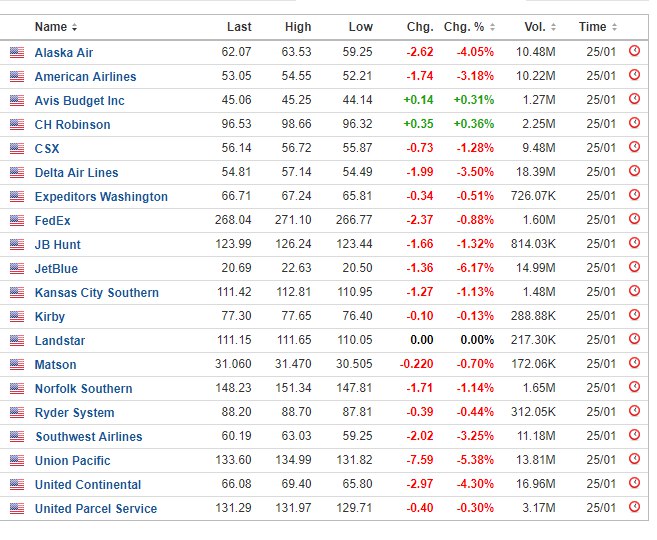Open the Southwest Airlines link
This screenshot has width=657, height=540.
tap(89, 437)
